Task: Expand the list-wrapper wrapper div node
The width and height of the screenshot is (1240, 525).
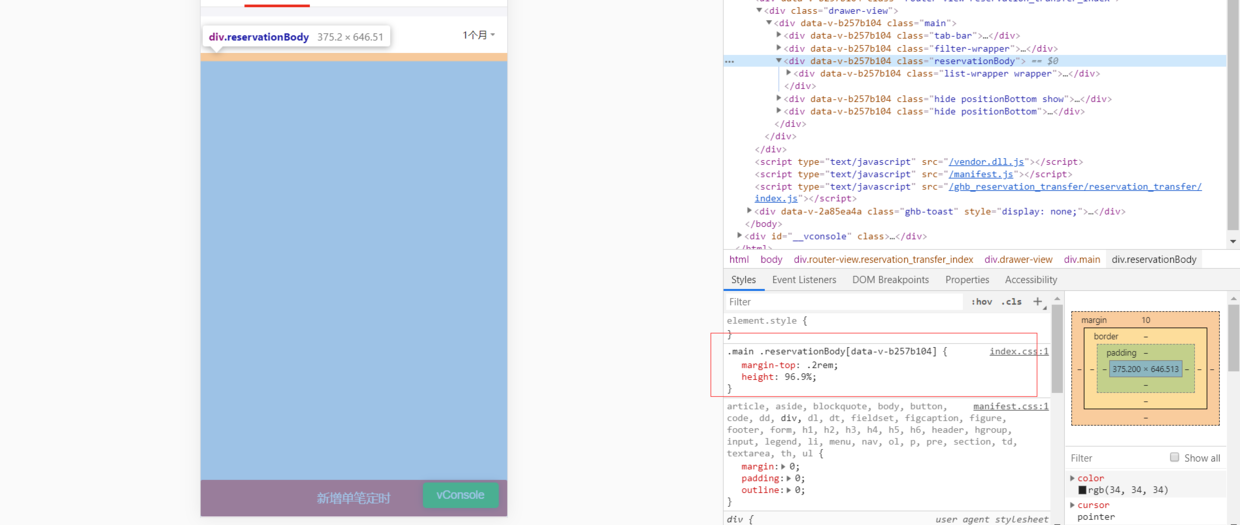Action: [789, 73]
